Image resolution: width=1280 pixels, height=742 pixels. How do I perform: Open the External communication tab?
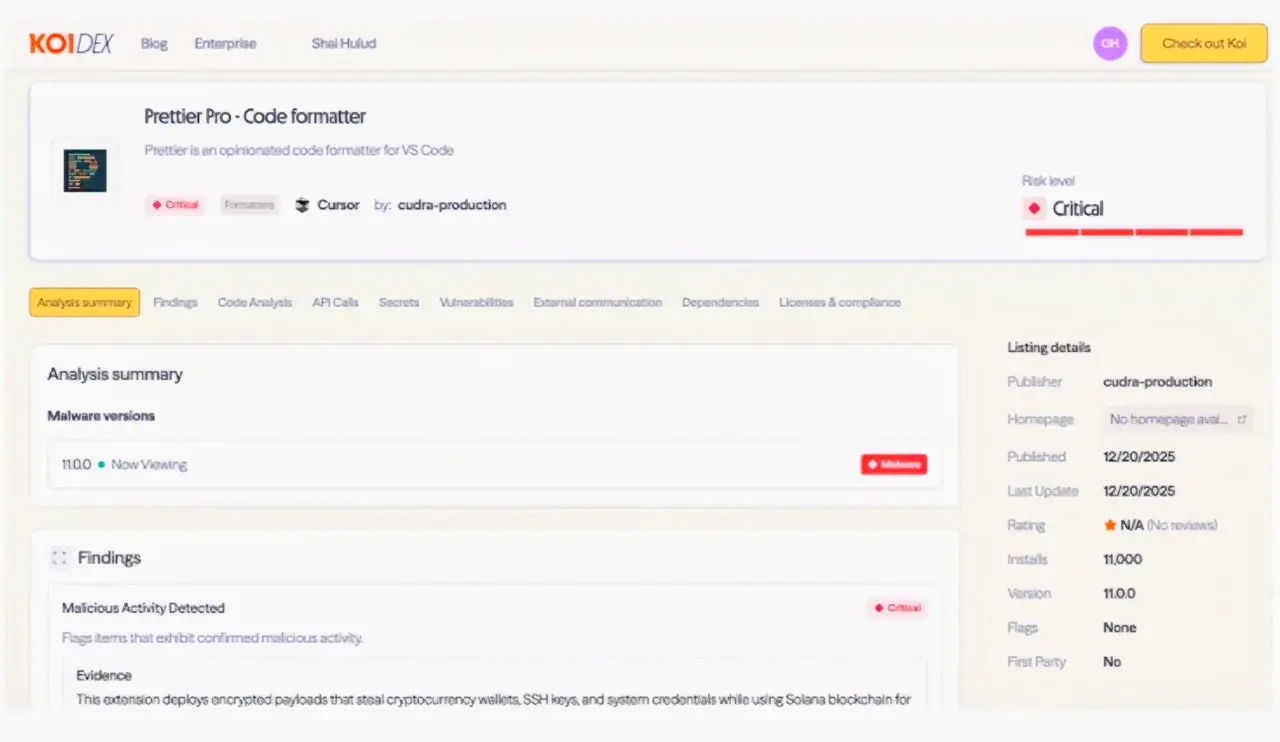597,302
